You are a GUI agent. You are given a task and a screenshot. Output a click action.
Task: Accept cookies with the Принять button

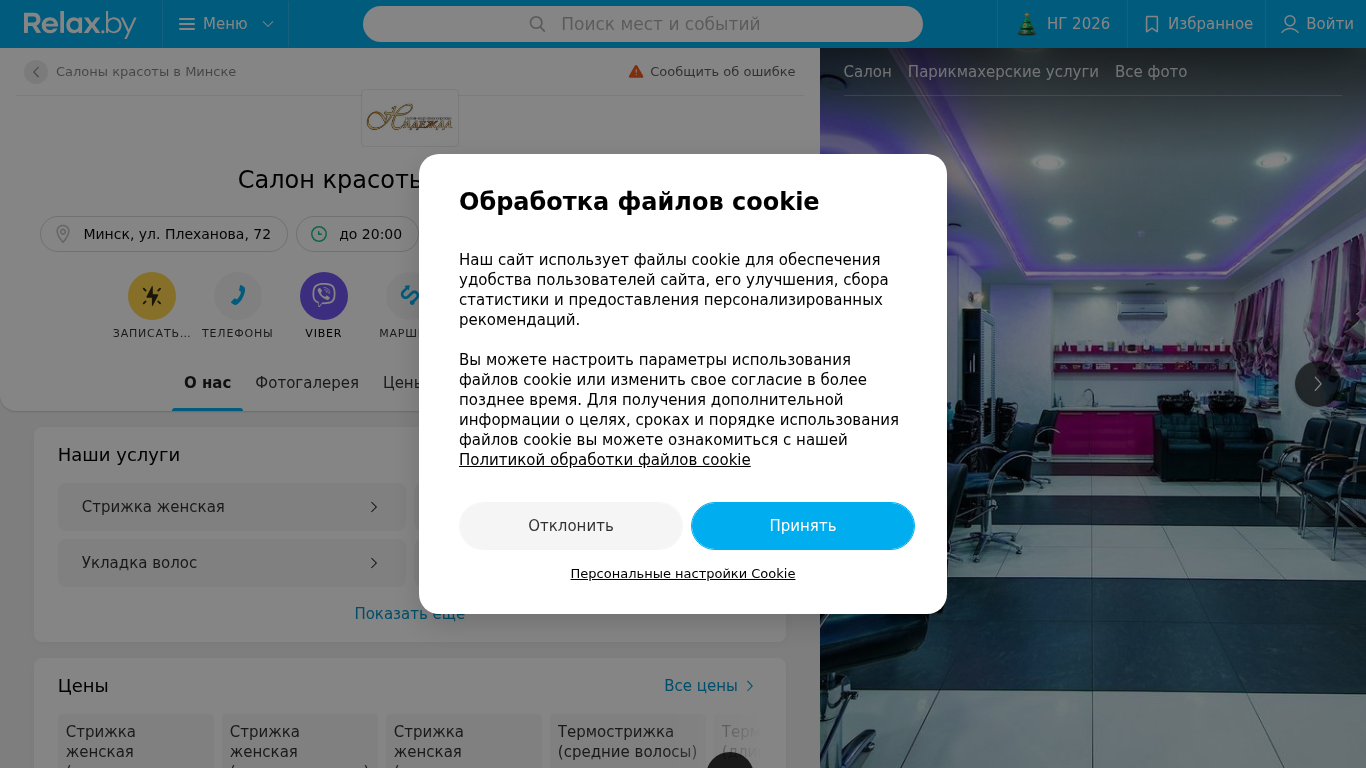point(803,526)
